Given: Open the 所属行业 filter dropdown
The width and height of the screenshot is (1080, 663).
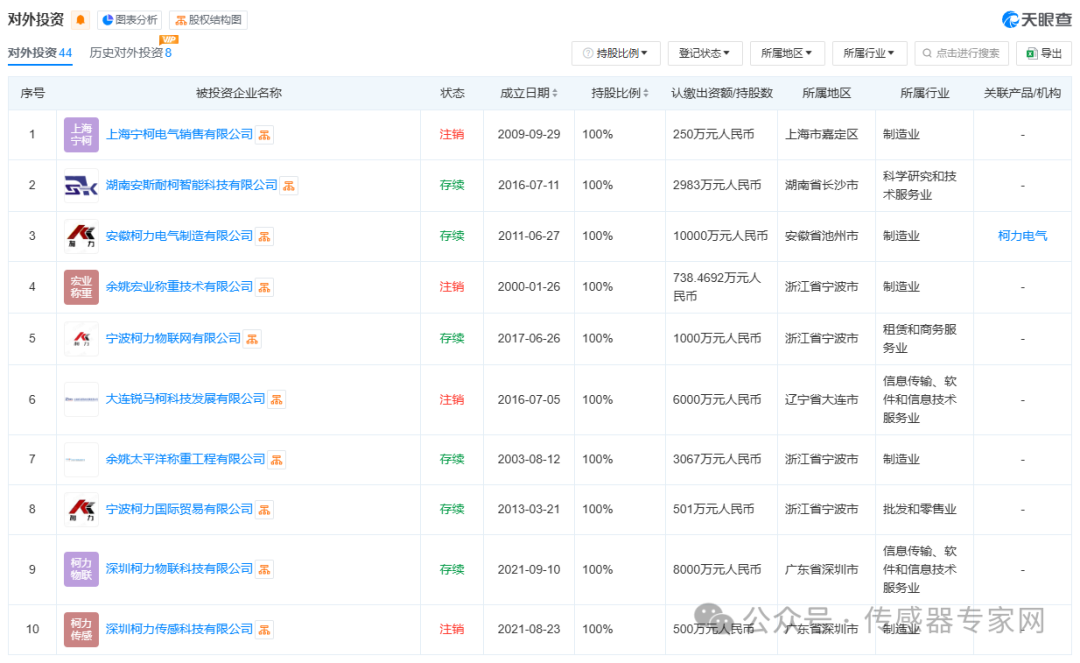Looking at the screenshot, I should [x=869, y=53].
